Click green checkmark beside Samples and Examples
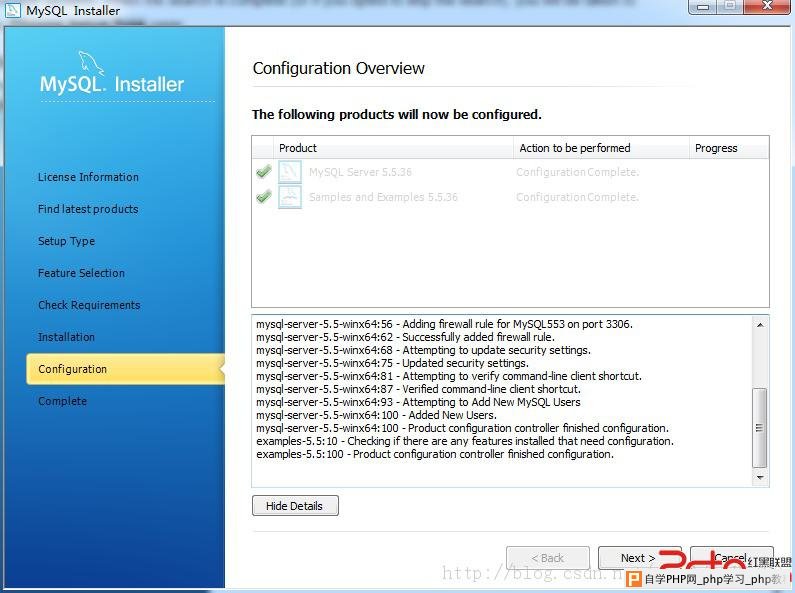 (264, 197)
